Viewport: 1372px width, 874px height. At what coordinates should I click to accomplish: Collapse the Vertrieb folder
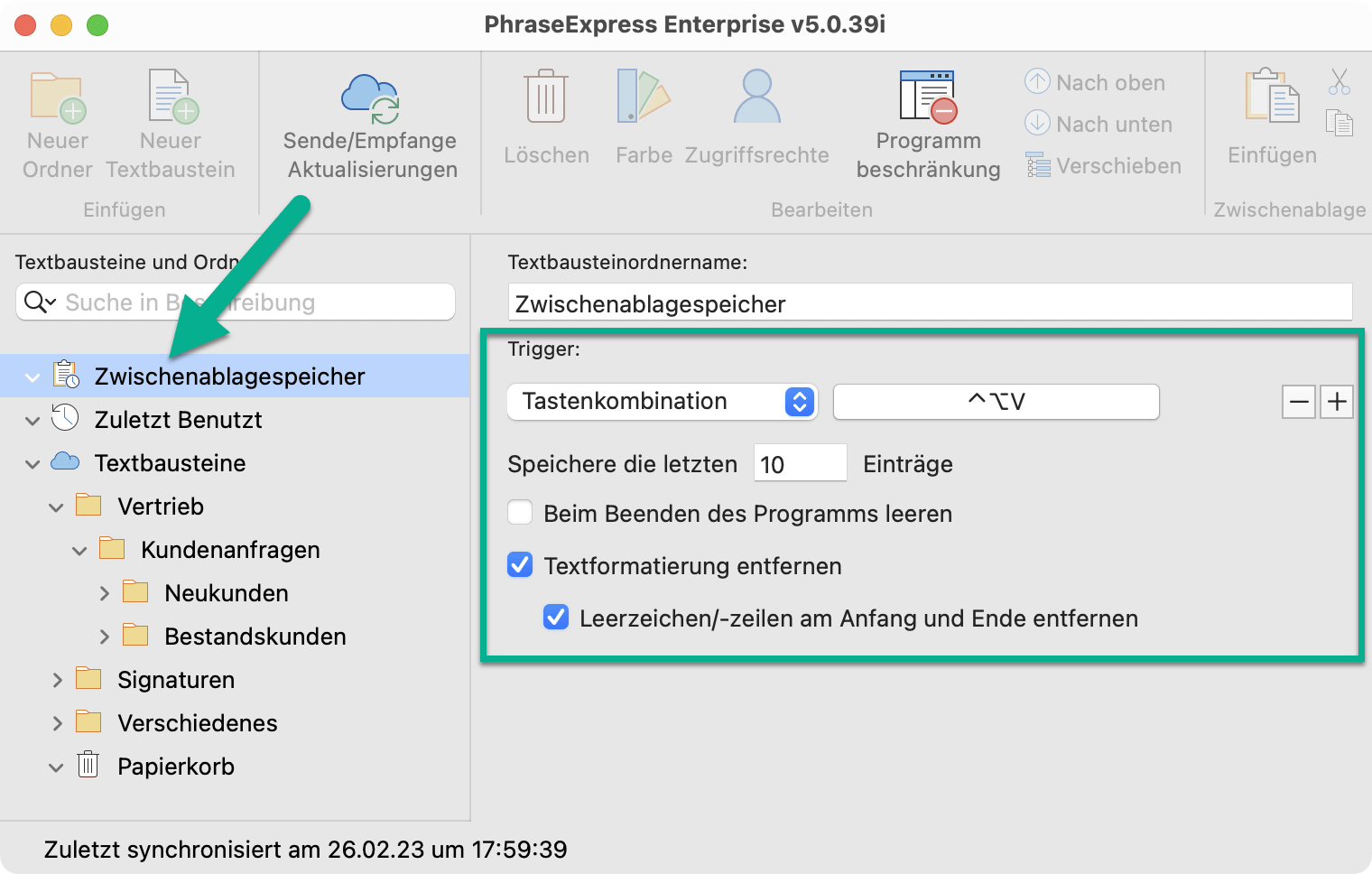click(x=56, y=507)
